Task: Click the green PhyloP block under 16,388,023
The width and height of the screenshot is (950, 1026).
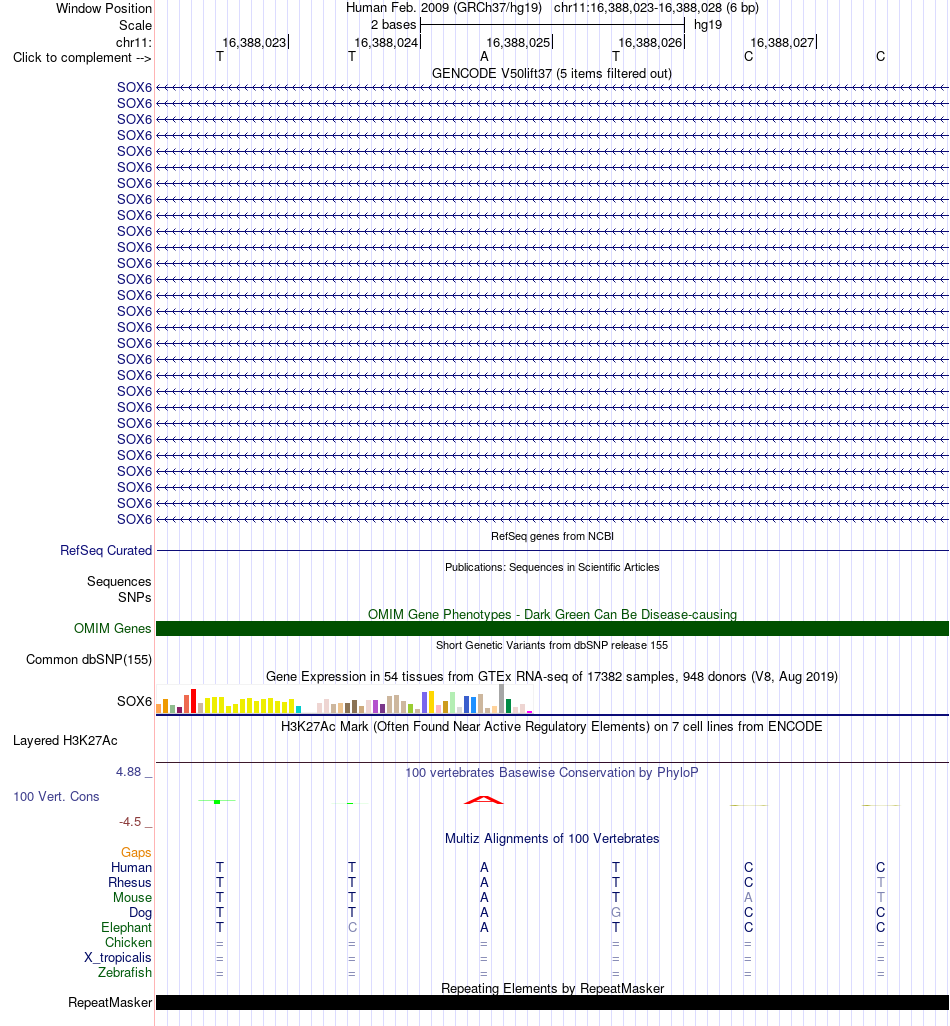Action: coord(217,802)
